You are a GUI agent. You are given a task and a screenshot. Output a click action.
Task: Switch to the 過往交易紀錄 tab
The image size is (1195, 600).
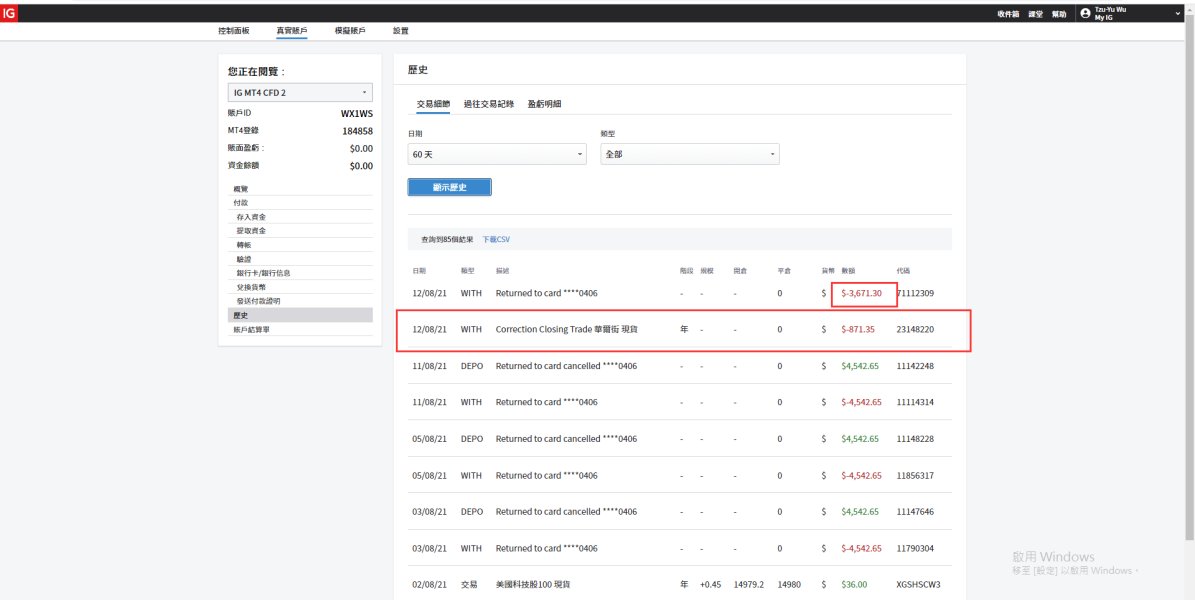489,104
